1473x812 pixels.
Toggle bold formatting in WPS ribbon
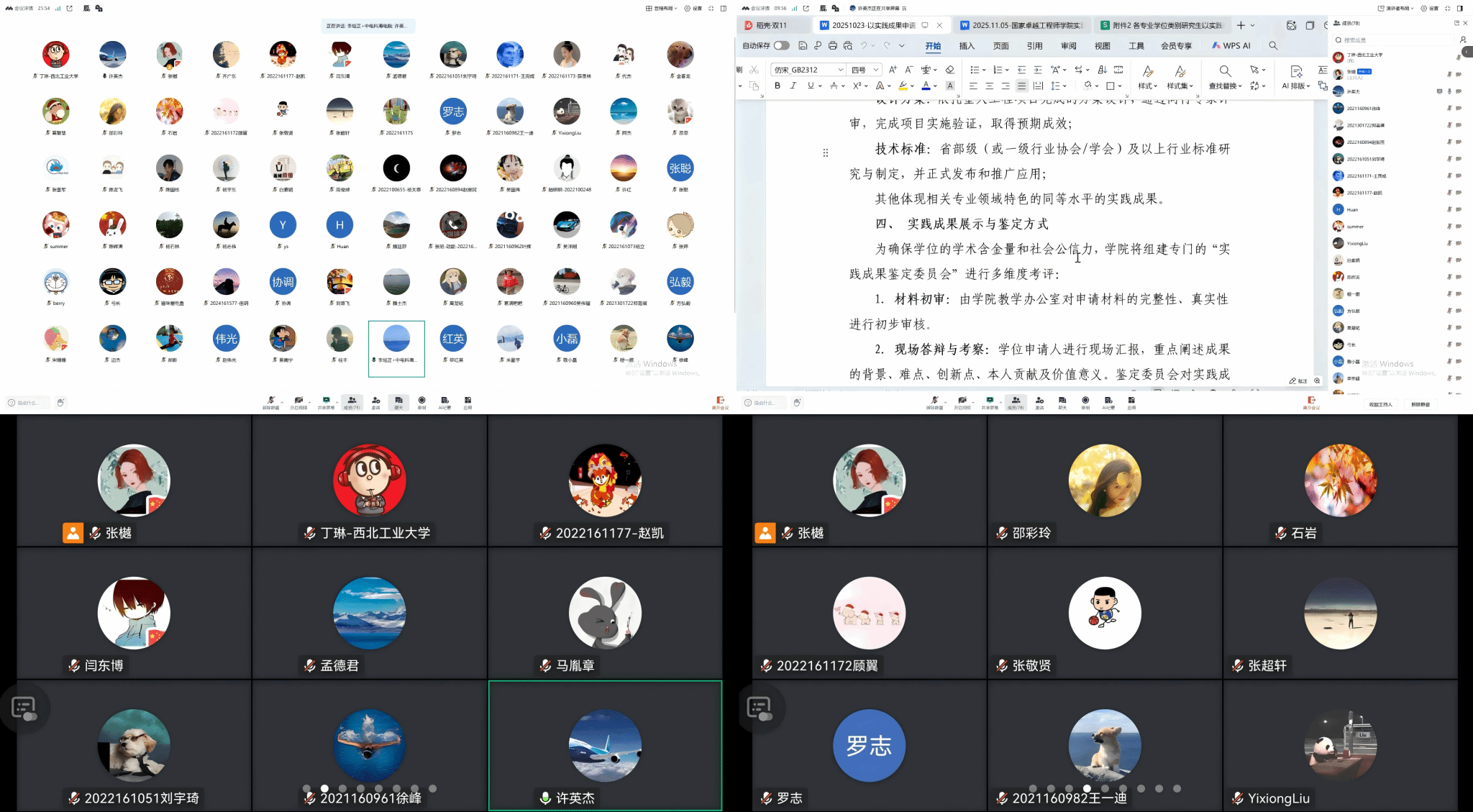click(x=777, y=86)
